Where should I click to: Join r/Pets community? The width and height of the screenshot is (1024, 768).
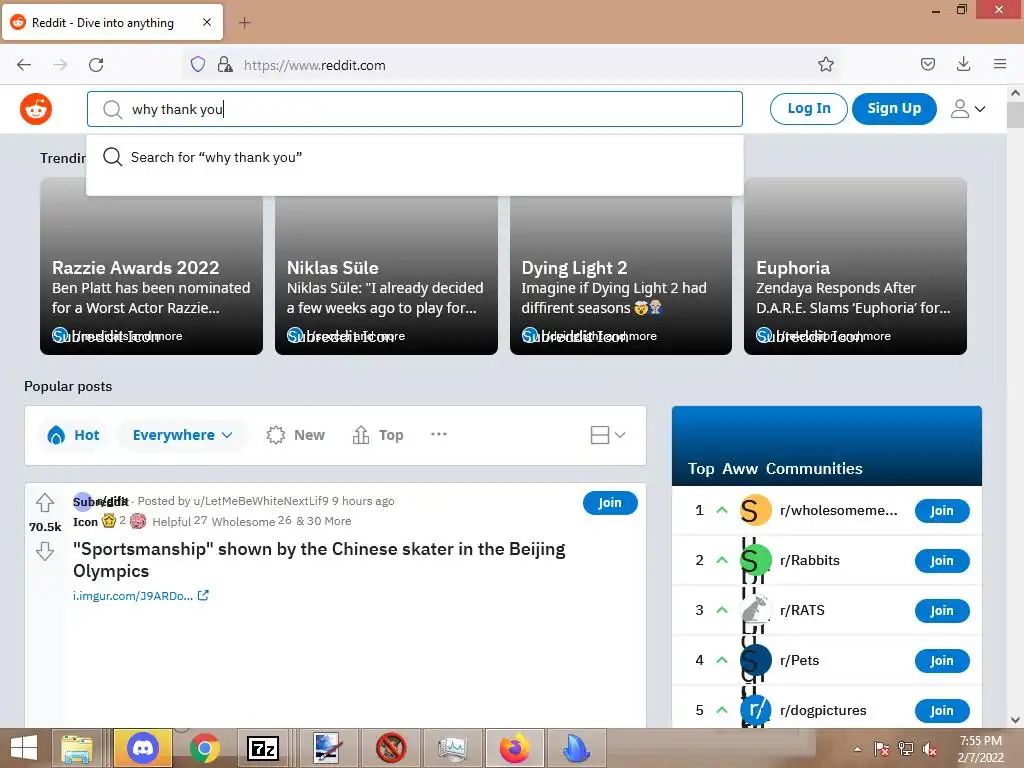[942, 661]
